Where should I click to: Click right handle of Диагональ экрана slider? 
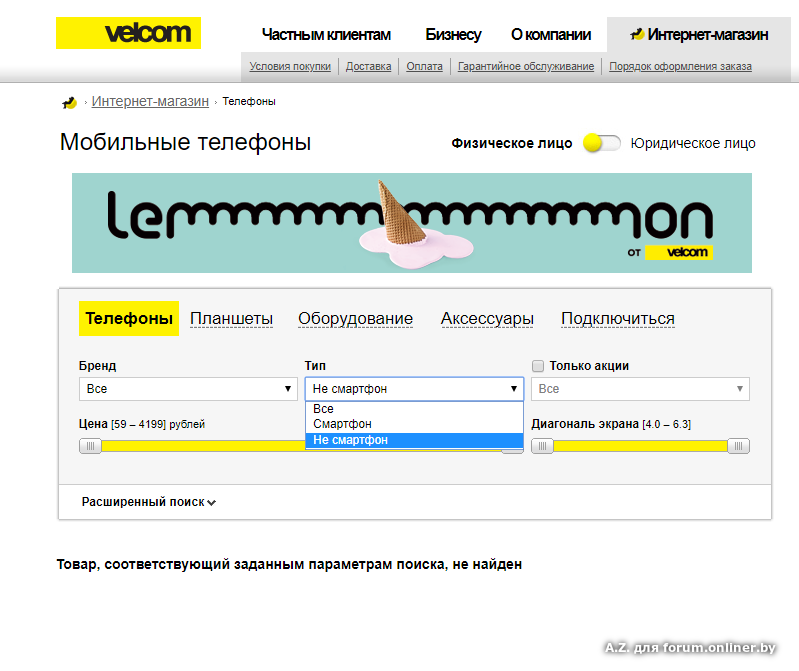[738, 446]
